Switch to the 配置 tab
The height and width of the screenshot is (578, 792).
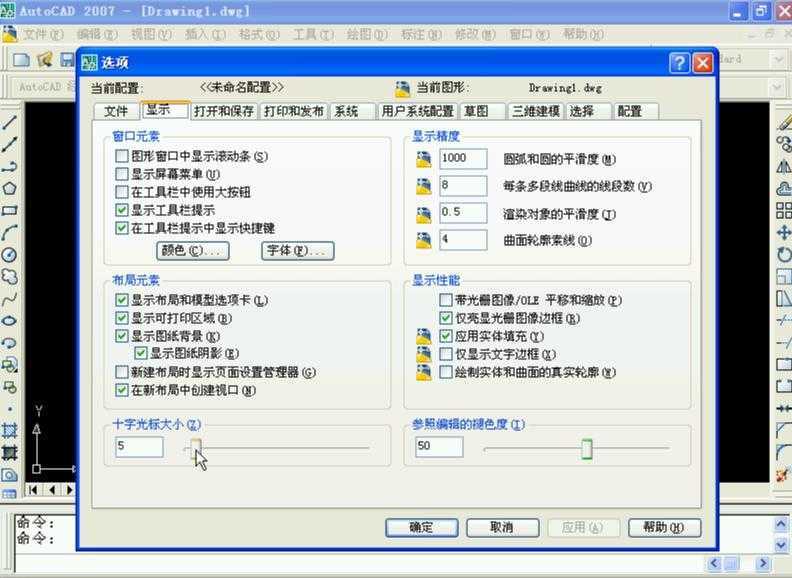636,111
